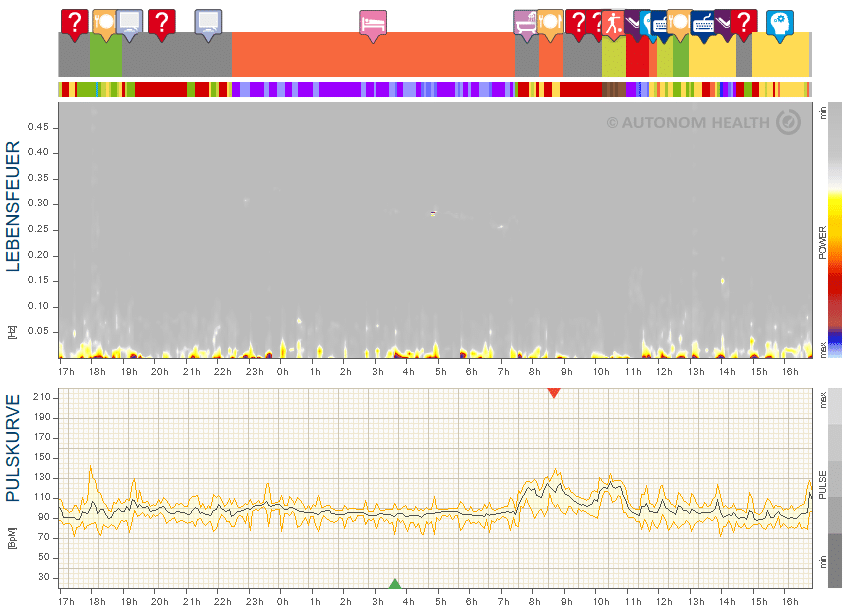The height and width of the screenshot is (606, 850).
Task: Click the red question-mark marker at 20h
Action: click(x=162, y=24)
